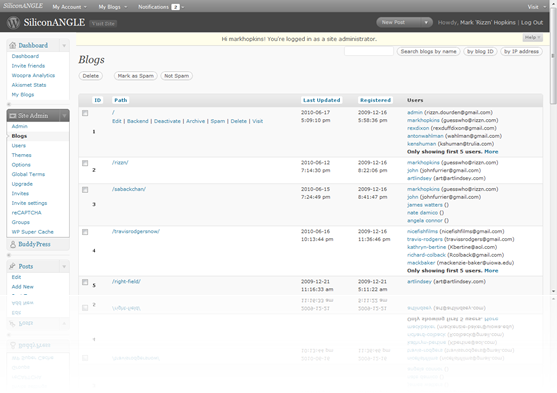The image size is (557, 393).
Task: Open Add New under Posts
Action: click(x=22, y=287)
